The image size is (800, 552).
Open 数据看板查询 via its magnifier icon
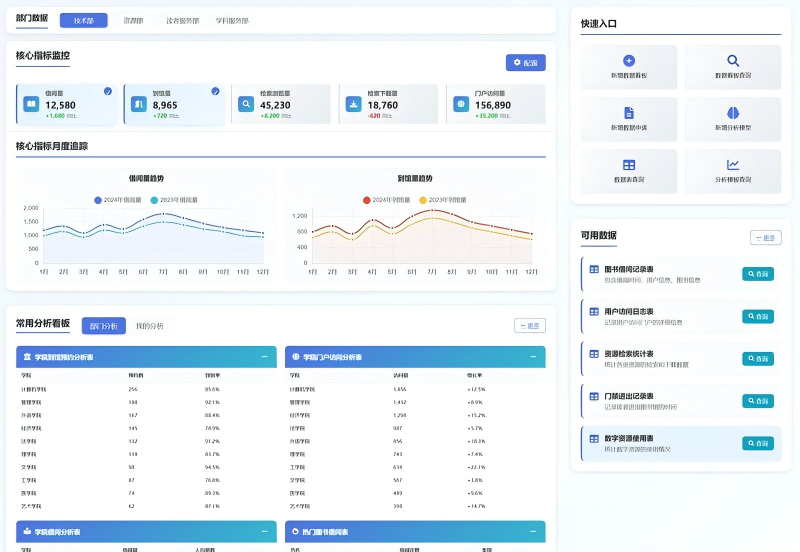733,61
